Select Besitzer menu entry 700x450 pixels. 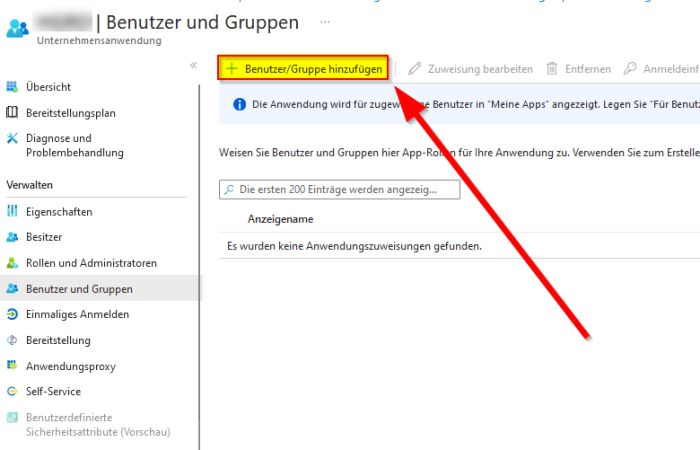tap(44, 237)
